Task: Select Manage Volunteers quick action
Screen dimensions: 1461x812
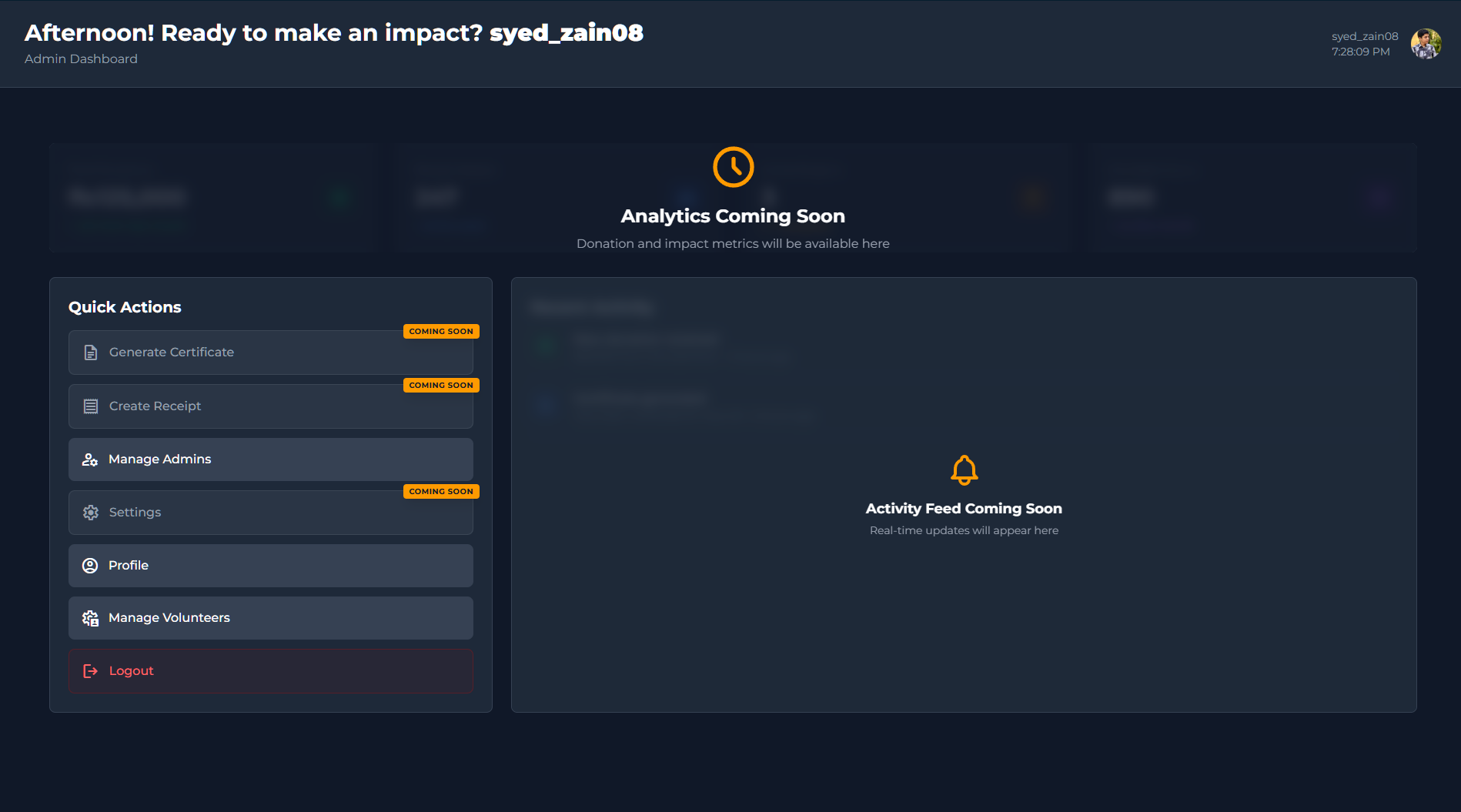Action: [270, 618]
